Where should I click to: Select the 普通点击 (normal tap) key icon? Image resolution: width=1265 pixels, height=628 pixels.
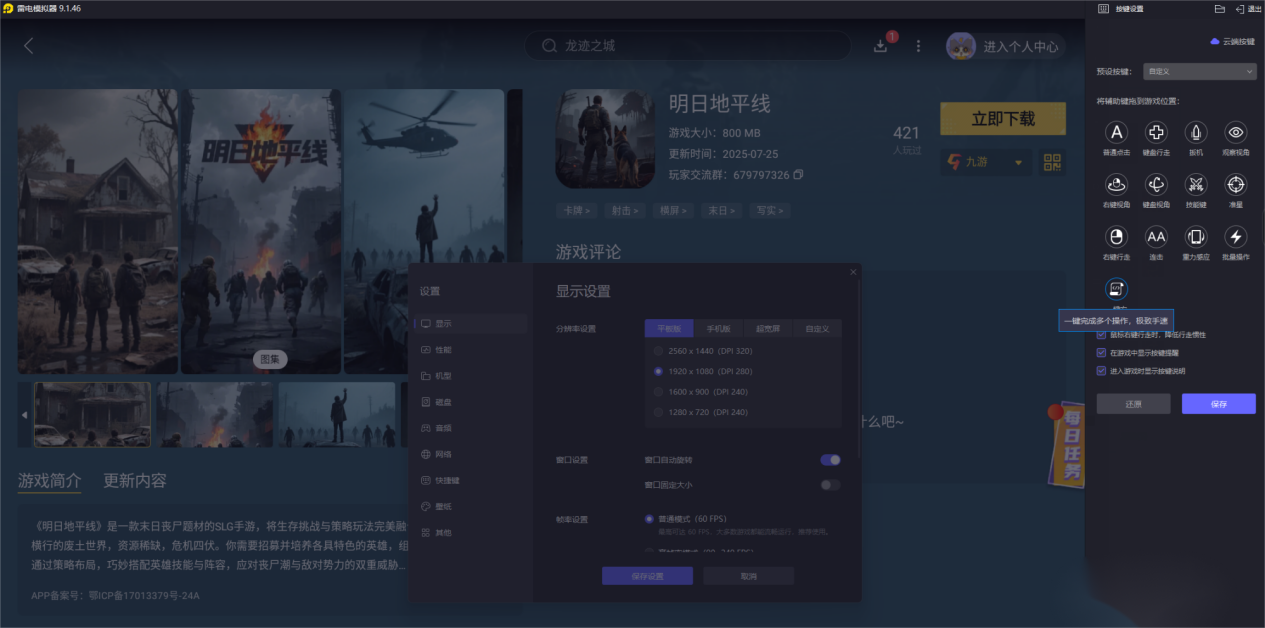[1117, 132]
